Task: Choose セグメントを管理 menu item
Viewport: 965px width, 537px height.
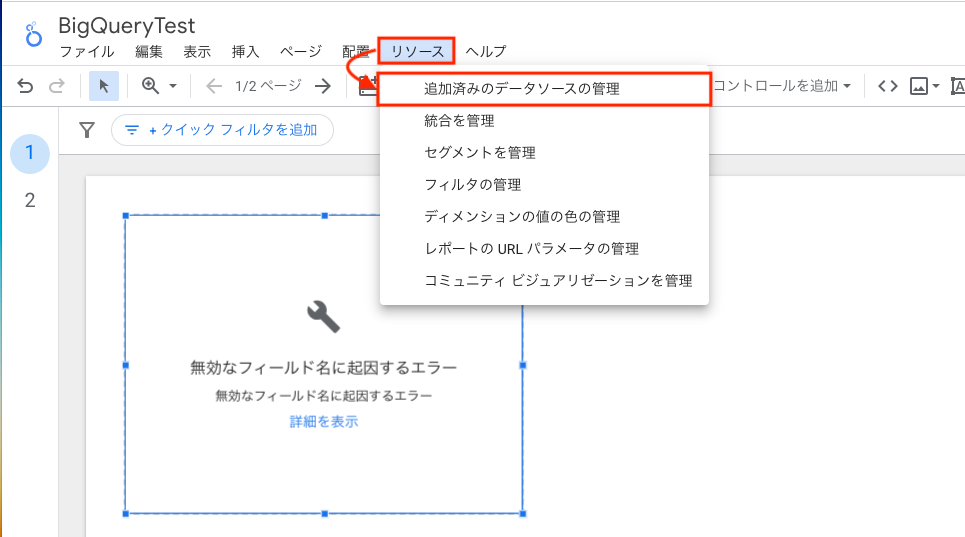Action: [544, 153]
